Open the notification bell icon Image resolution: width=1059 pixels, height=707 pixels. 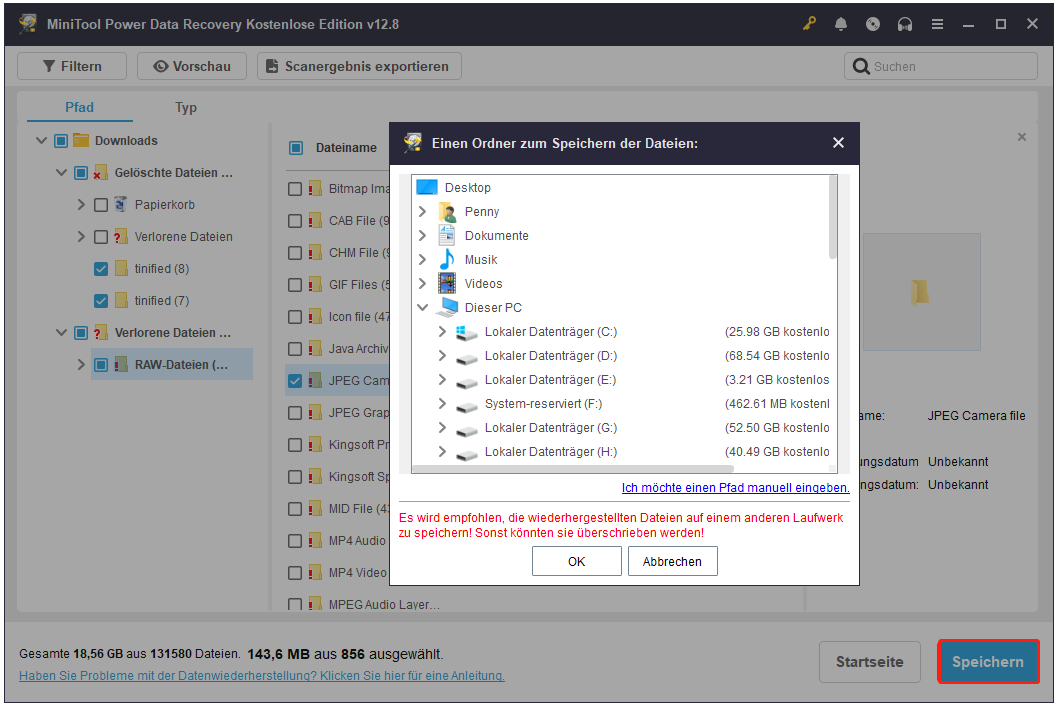[840, 24]
